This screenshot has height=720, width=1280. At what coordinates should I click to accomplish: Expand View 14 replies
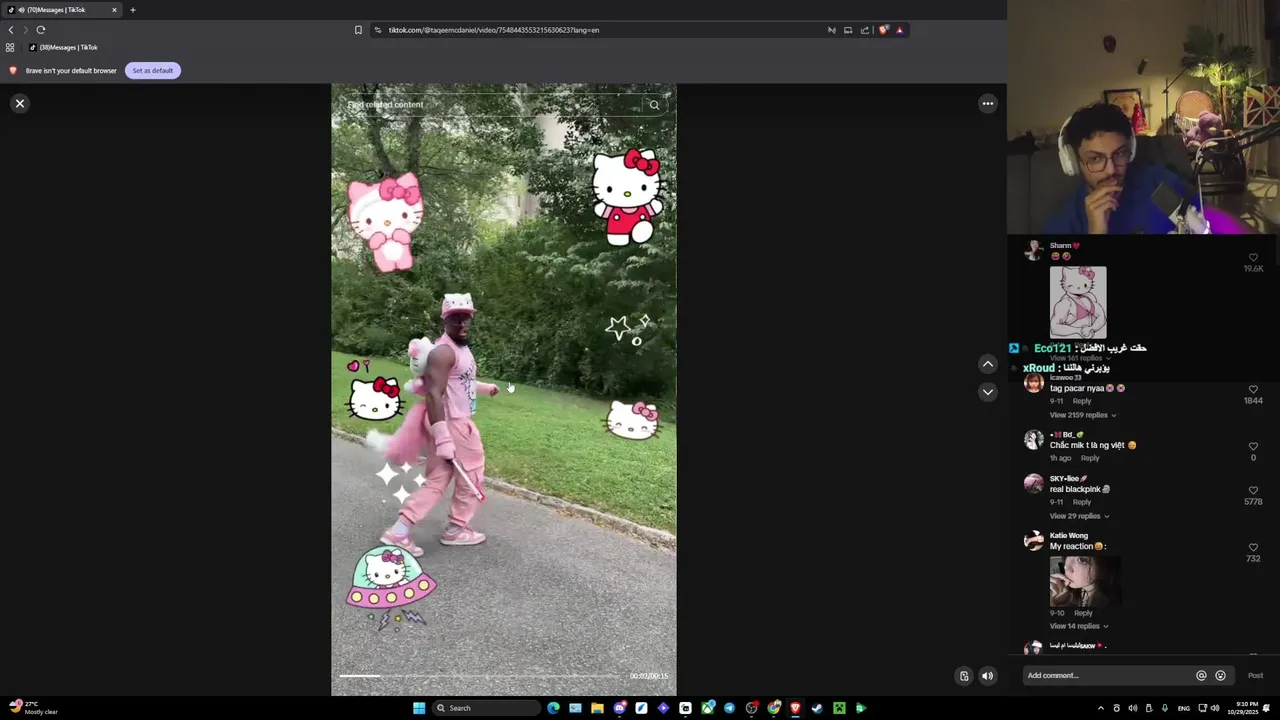coord(1079,626)
